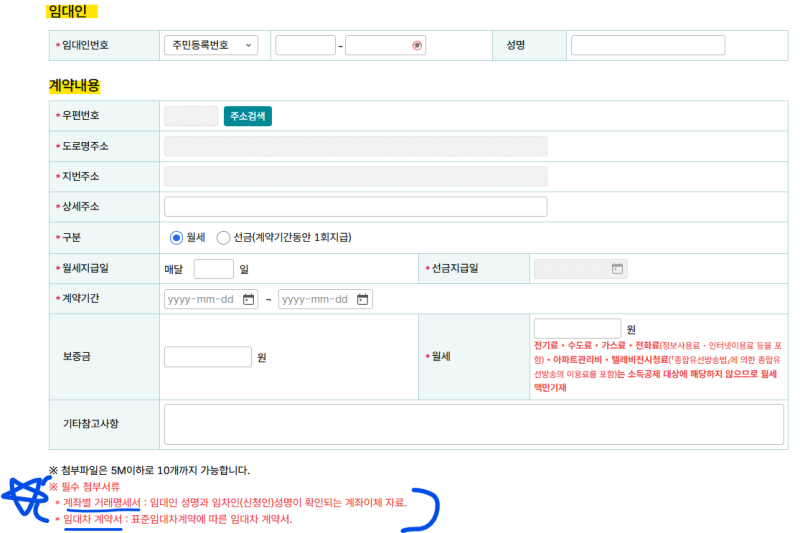Screen dimensions: 800x533
Task: Click the 임대인 section heading
Action: tap(68, 11)
